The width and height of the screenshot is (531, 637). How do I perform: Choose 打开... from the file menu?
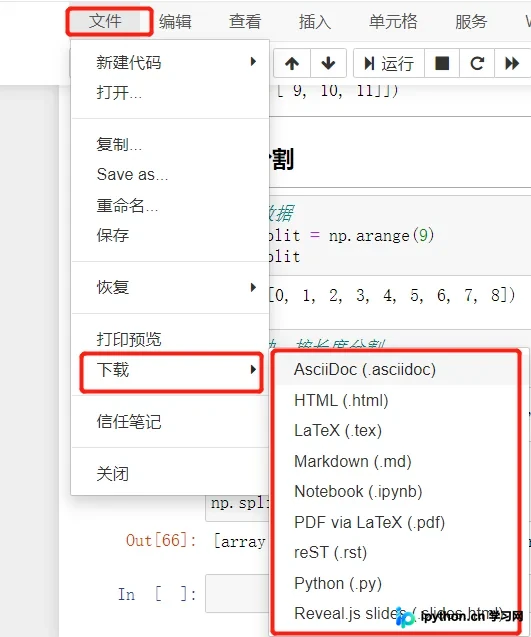170,93
